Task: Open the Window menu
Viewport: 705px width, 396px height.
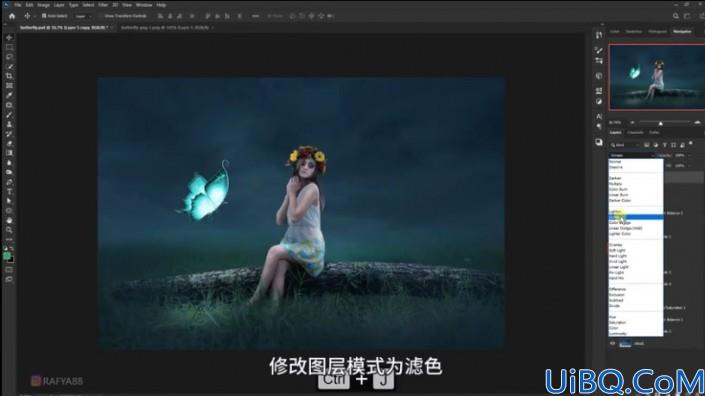Action: pos(144,5)
